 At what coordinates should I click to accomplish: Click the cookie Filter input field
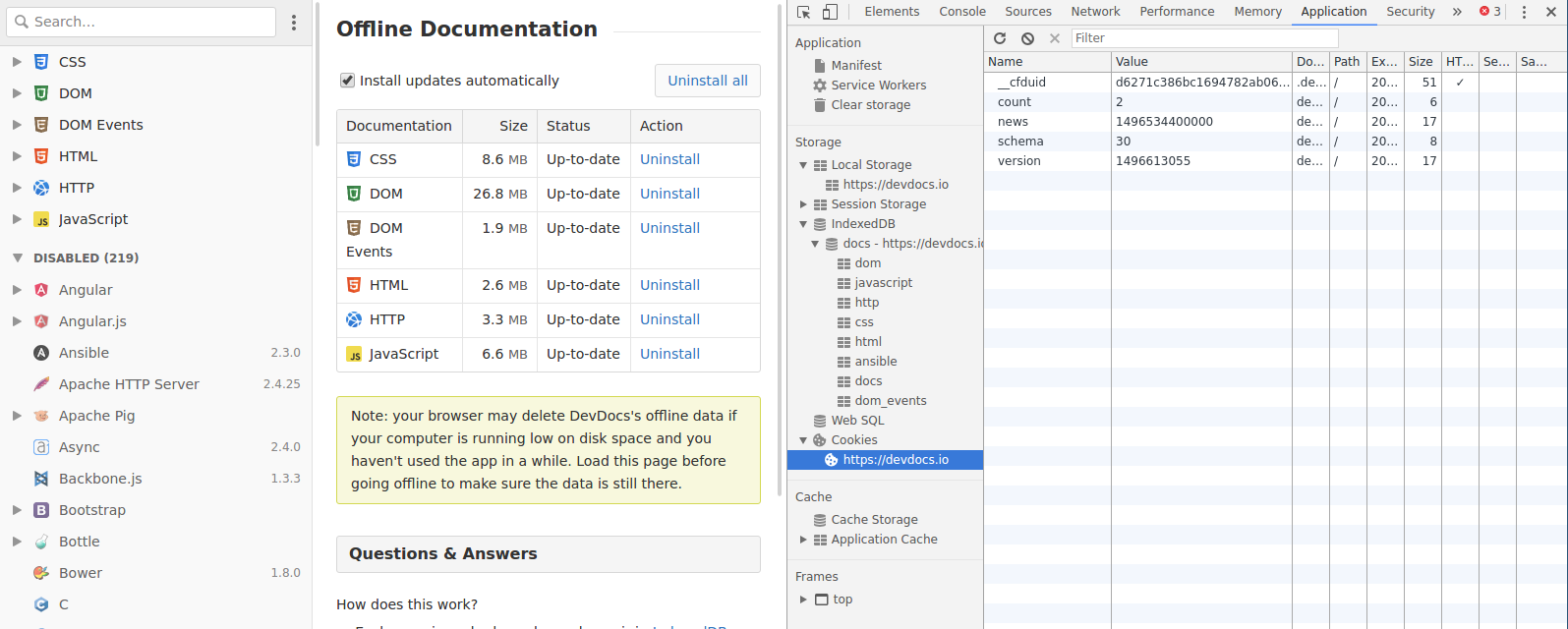pyautogui.click(x=1204, y=38)
